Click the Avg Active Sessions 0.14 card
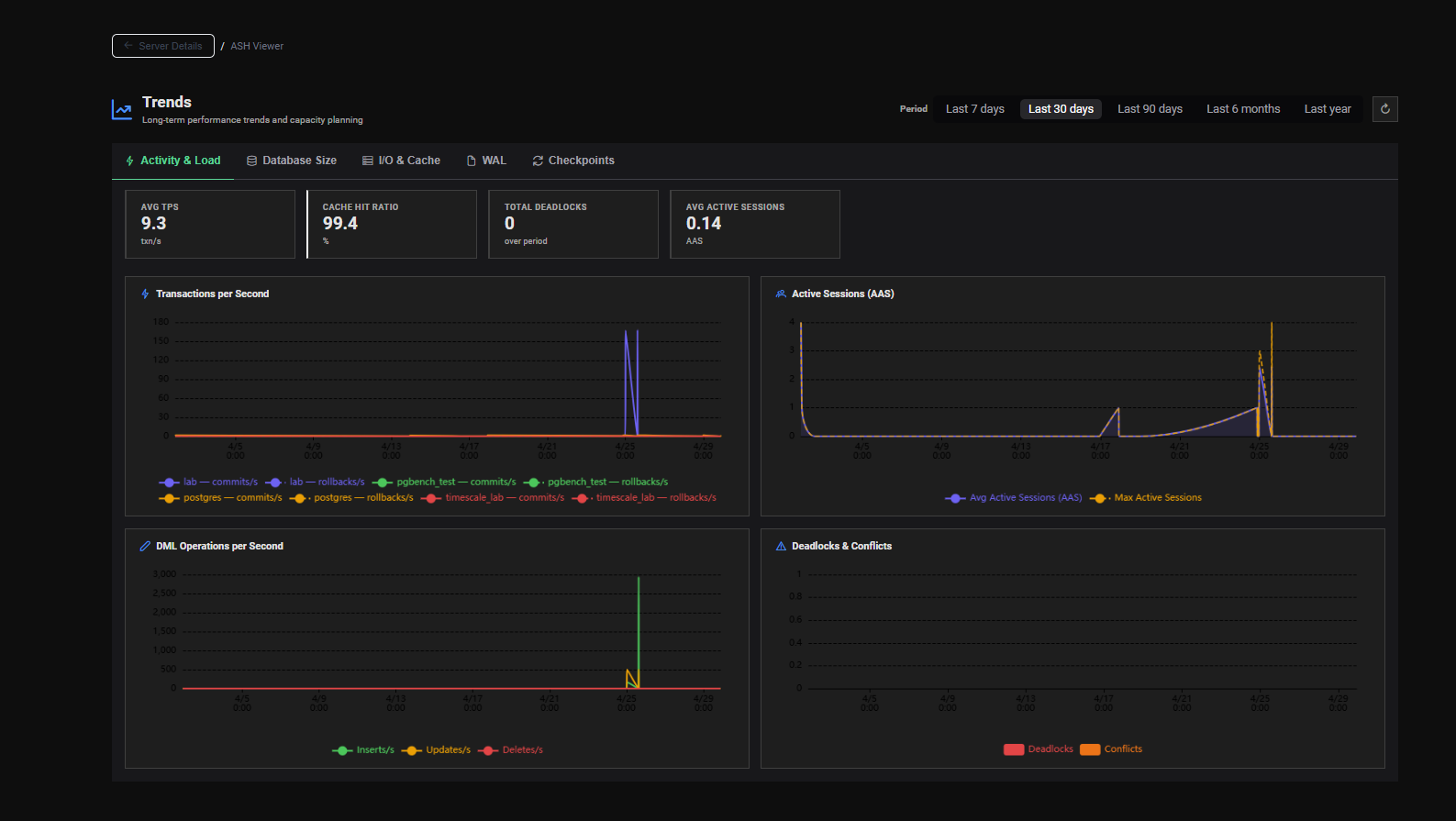Image resolution: width=1456 pixels, height=821 pixels. (x=755, y=225)
